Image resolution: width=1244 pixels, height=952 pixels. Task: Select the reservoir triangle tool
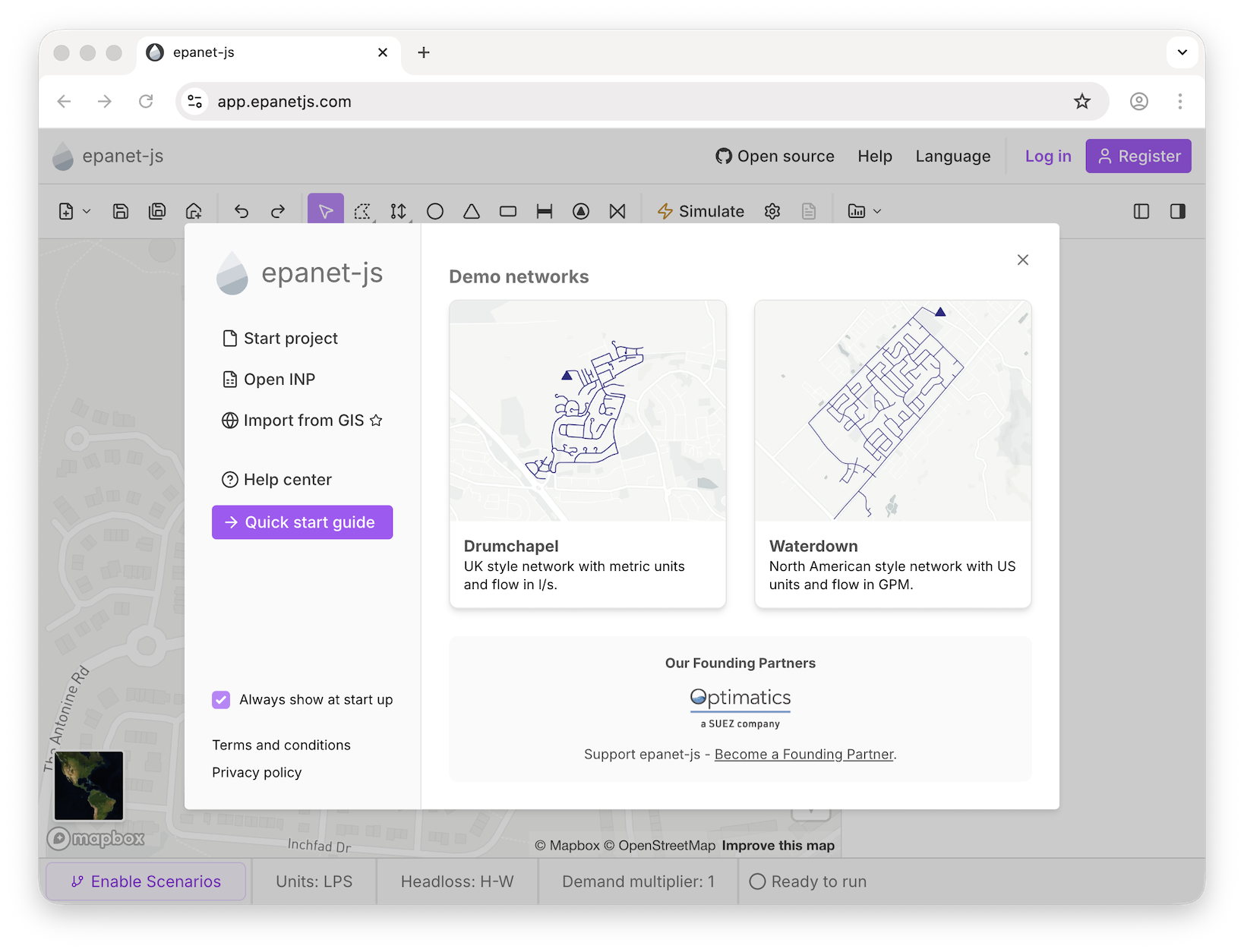click(x=472, y=211)
